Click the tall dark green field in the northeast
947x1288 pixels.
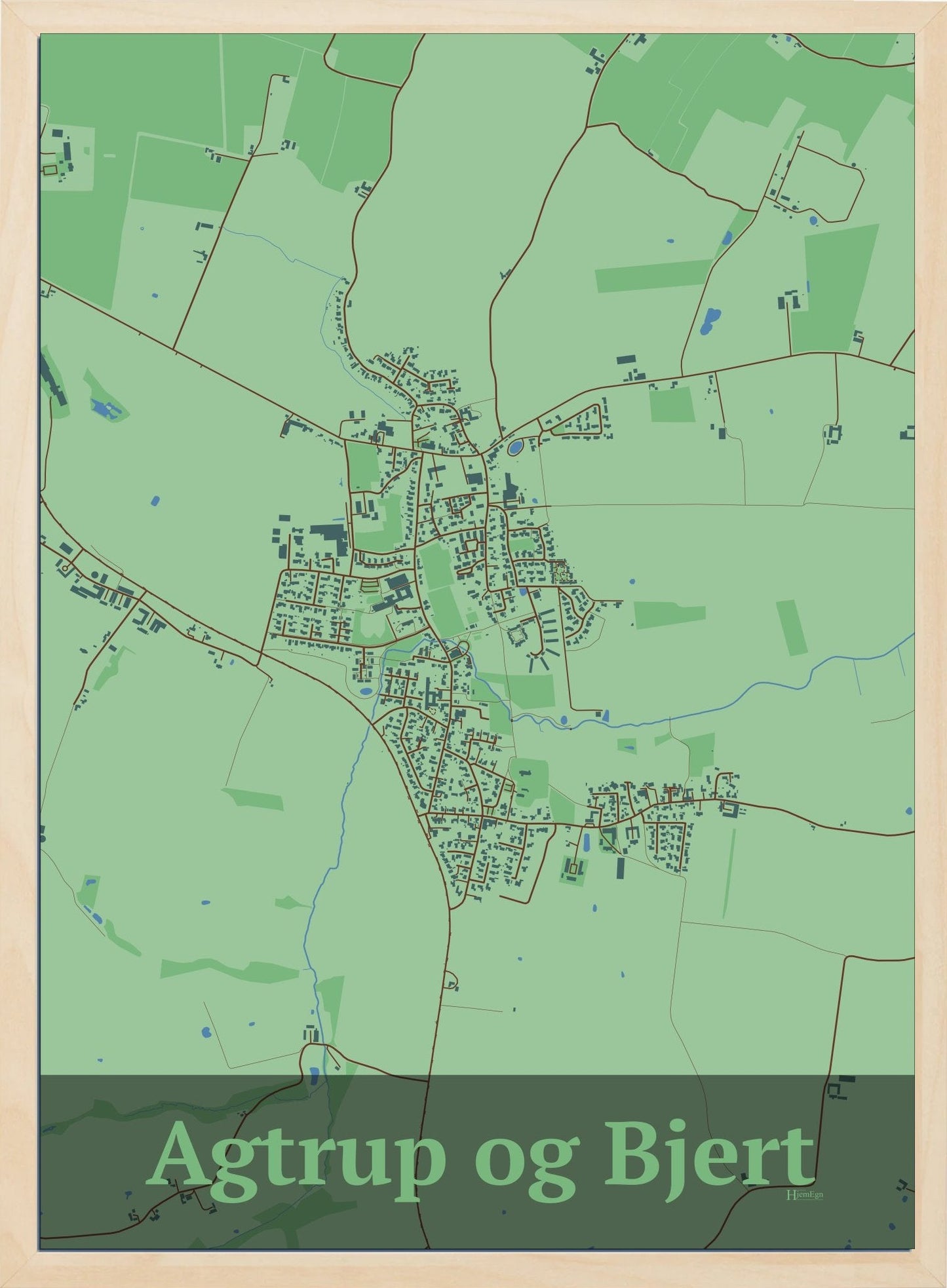[834, 289]
